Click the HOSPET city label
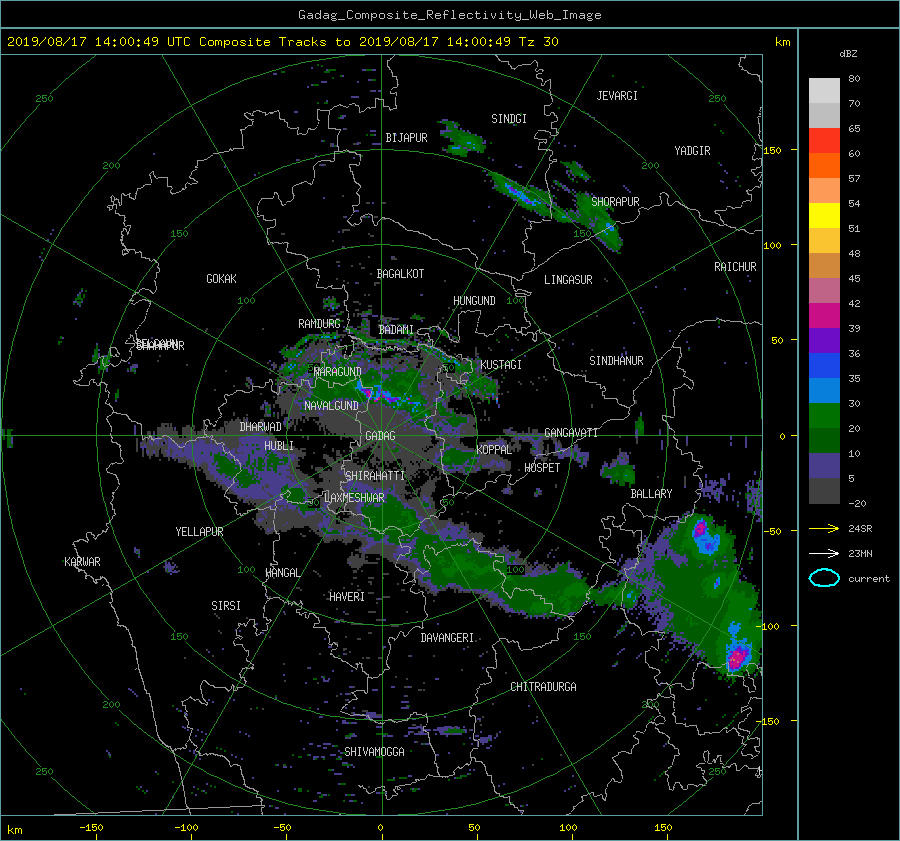The height and width of the screenshot is (841, 900). [542, 468]
